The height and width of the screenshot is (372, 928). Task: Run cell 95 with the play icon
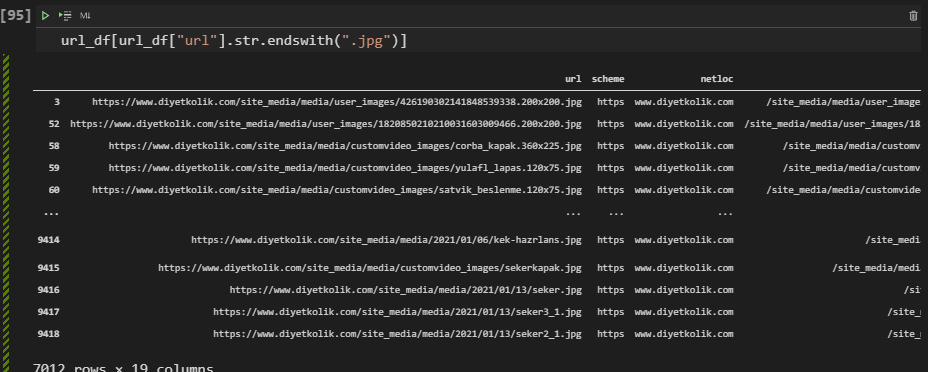[x=46, y=16]
